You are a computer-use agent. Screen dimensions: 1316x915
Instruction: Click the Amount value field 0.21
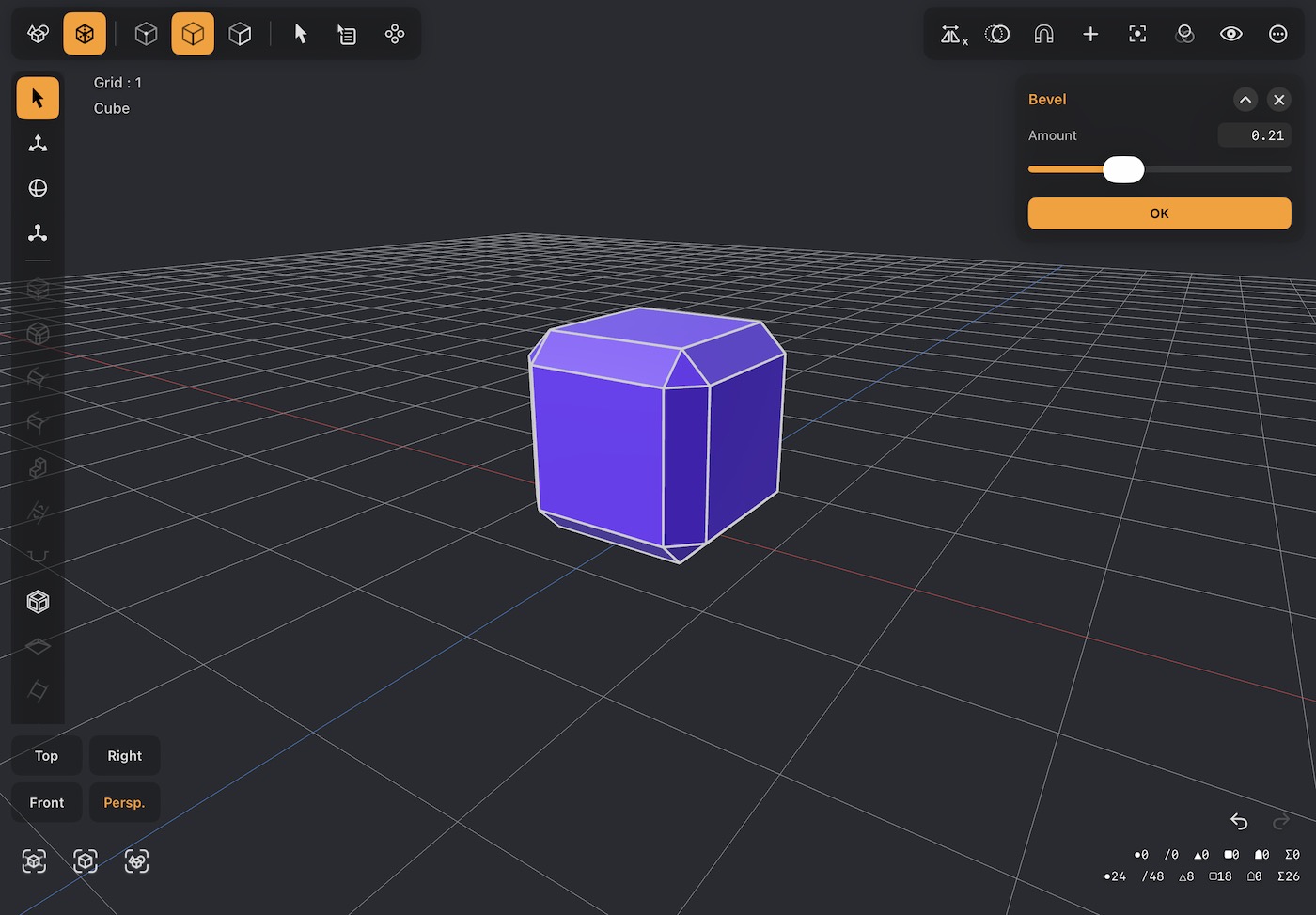pos(1254,135)
